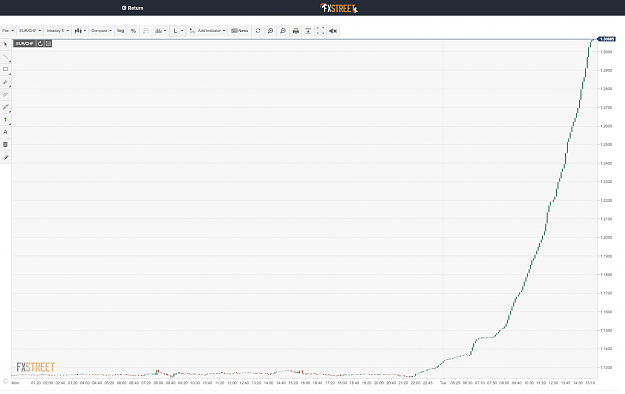Select the parallel channel tool
Screen dimensions: 625x394
point(6,95)
